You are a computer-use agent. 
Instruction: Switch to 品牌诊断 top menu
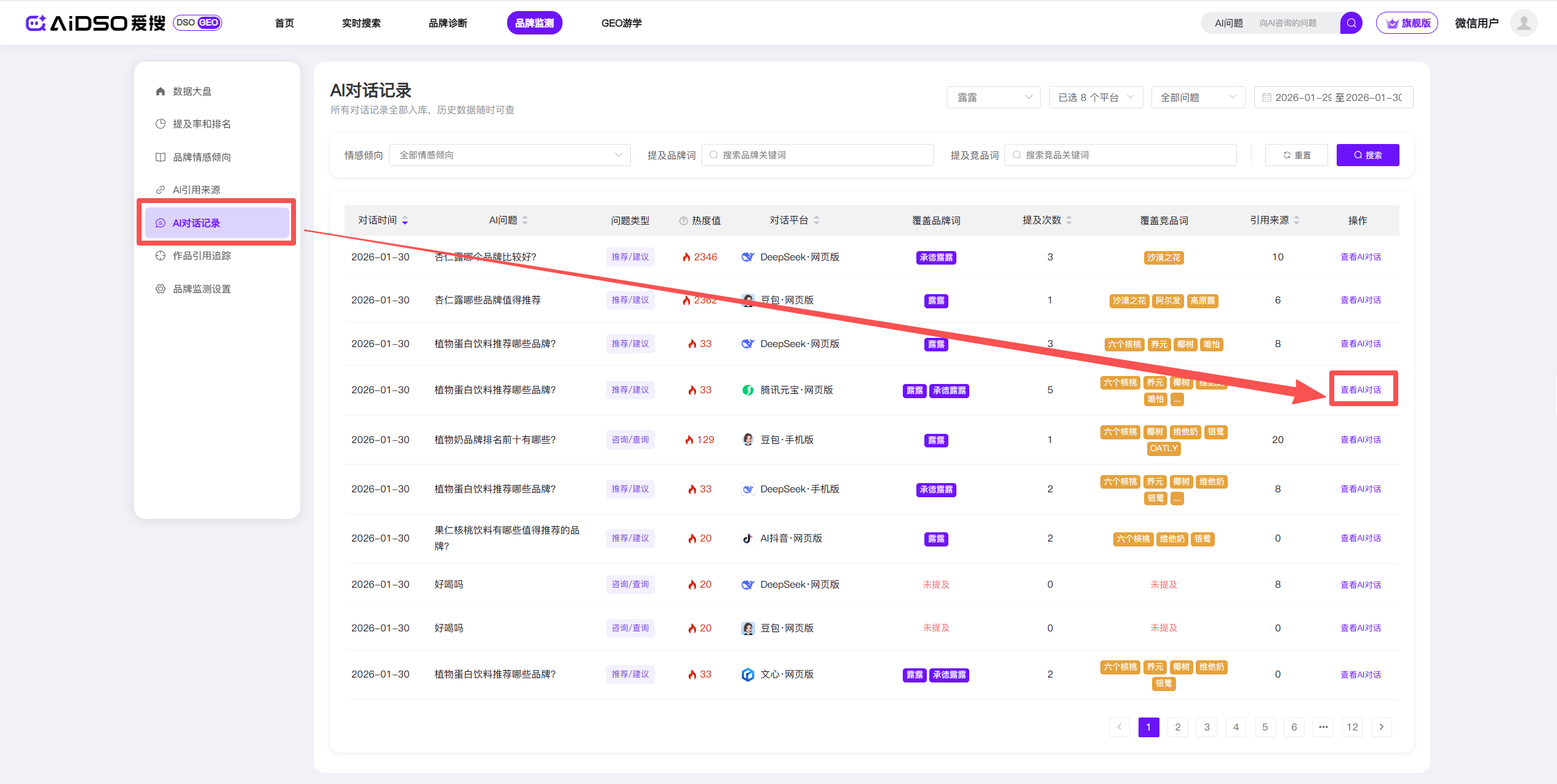[447, 23]
